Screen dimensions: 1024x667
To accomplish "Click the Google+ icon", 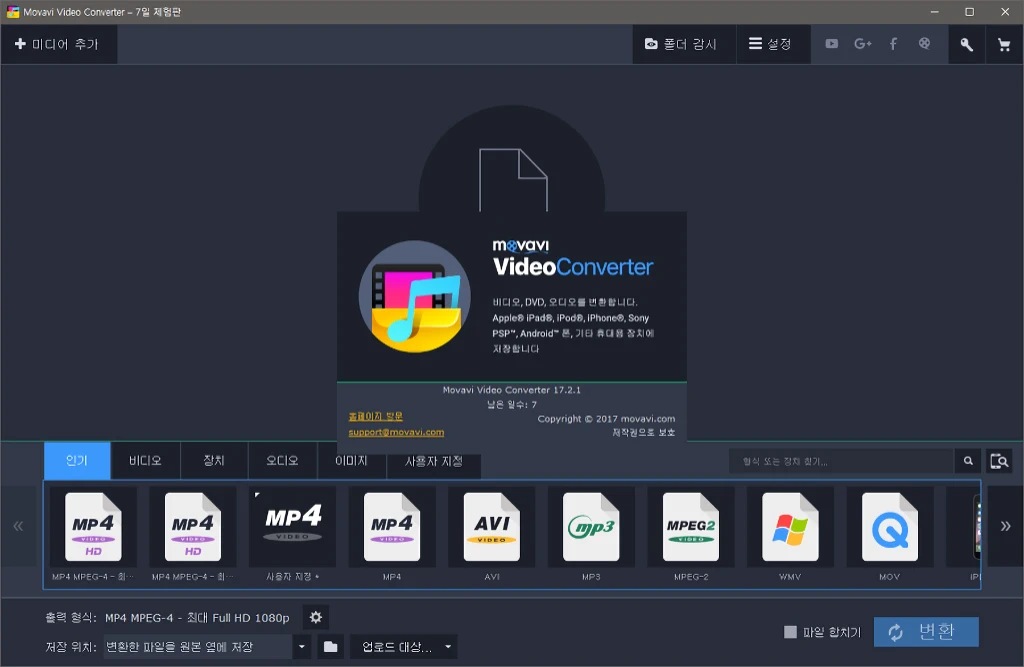I will point(863,44).
